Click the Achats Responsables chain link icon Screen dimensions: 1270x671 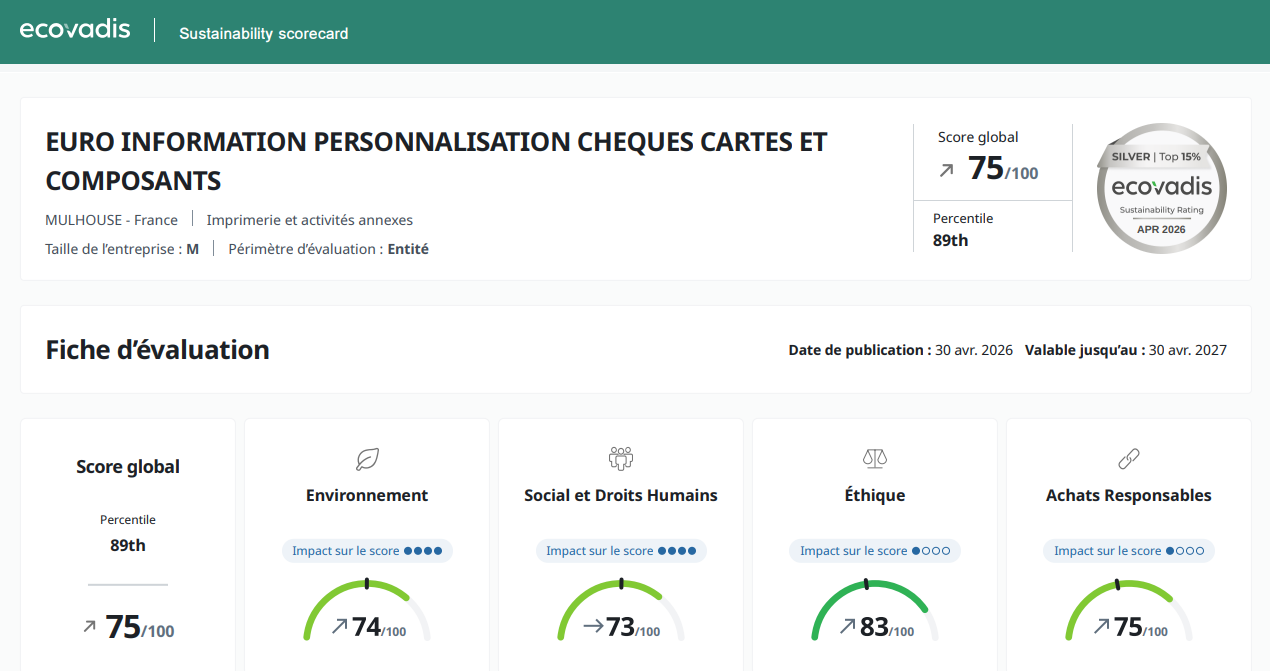pyautogui.click(x=1129, y=459)
